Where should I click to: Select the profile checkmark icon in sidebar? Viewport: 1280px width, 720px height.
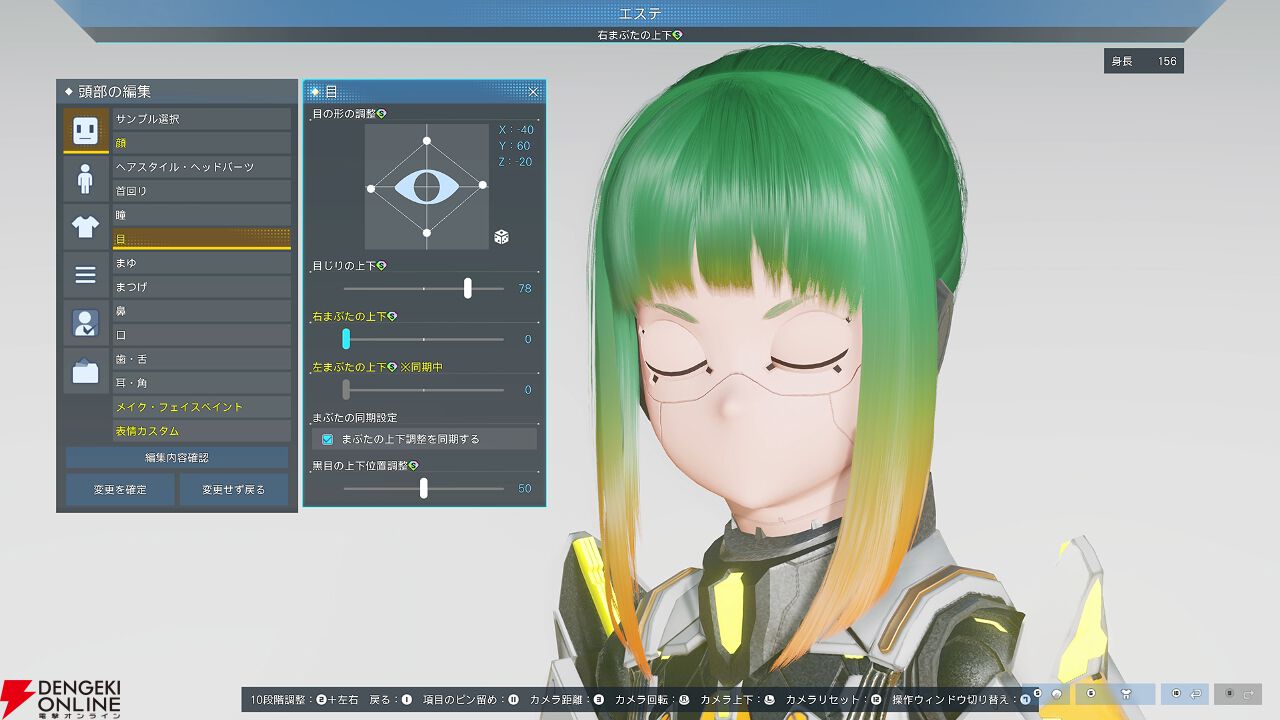coord(86,323)
